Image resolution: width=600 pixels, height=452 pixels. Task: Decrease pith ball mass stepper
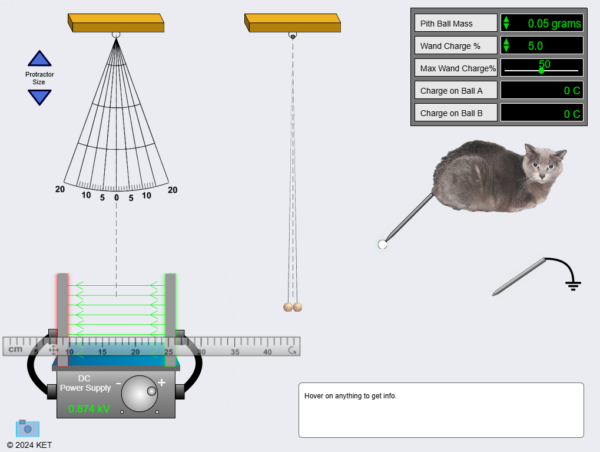pyautogui.click(x=506, y=27)
